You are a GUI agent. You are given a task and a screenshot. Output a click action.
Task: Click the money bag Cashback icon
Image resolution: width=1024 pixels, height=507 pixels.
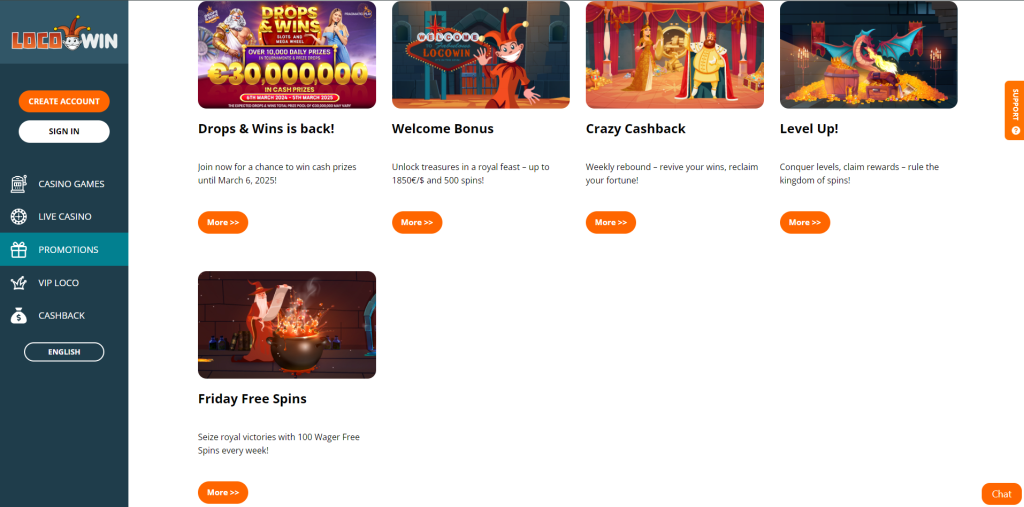19,316
